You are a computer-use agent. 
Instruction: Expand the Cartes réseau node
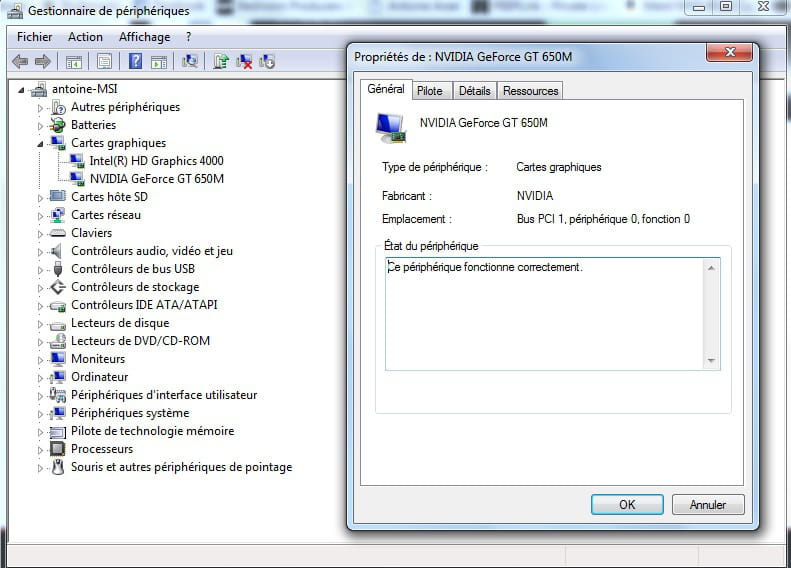pyautogui.click(x=40, y=216)
